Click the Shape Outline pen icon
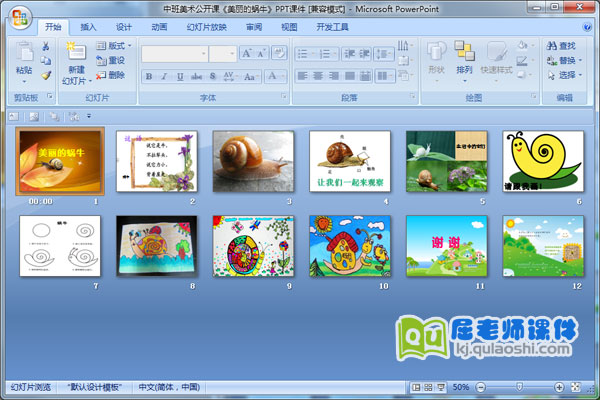Screen dimensions: 600x400 [523, 60]
